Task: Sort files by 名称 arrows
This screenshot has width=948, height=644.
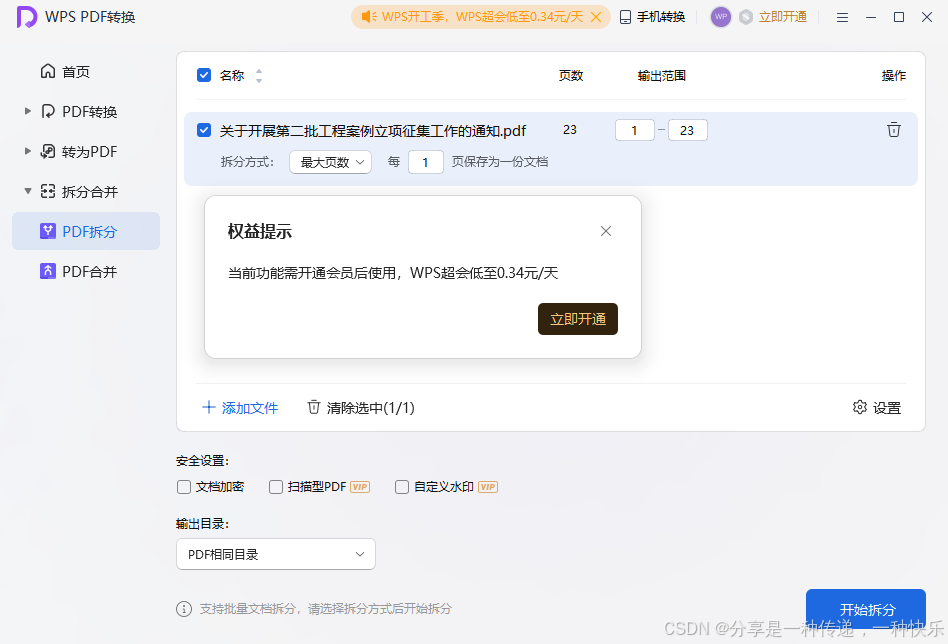Action: point(259,76)
